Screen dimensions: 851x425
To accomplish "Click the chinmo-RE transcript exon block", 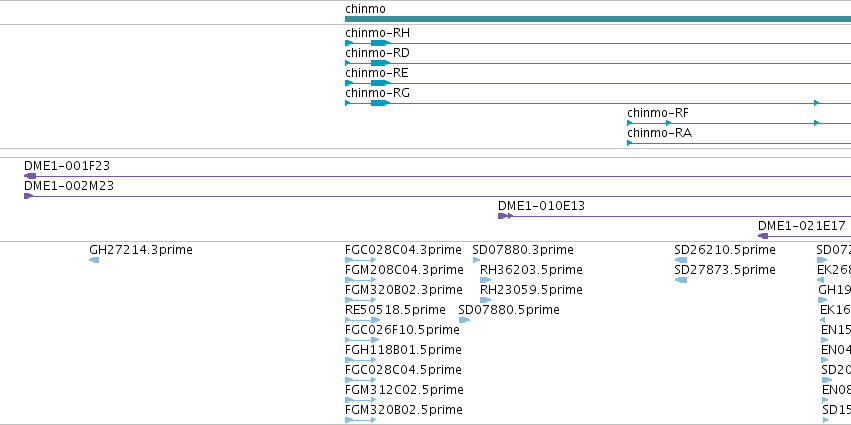I will tap(380, 83).
